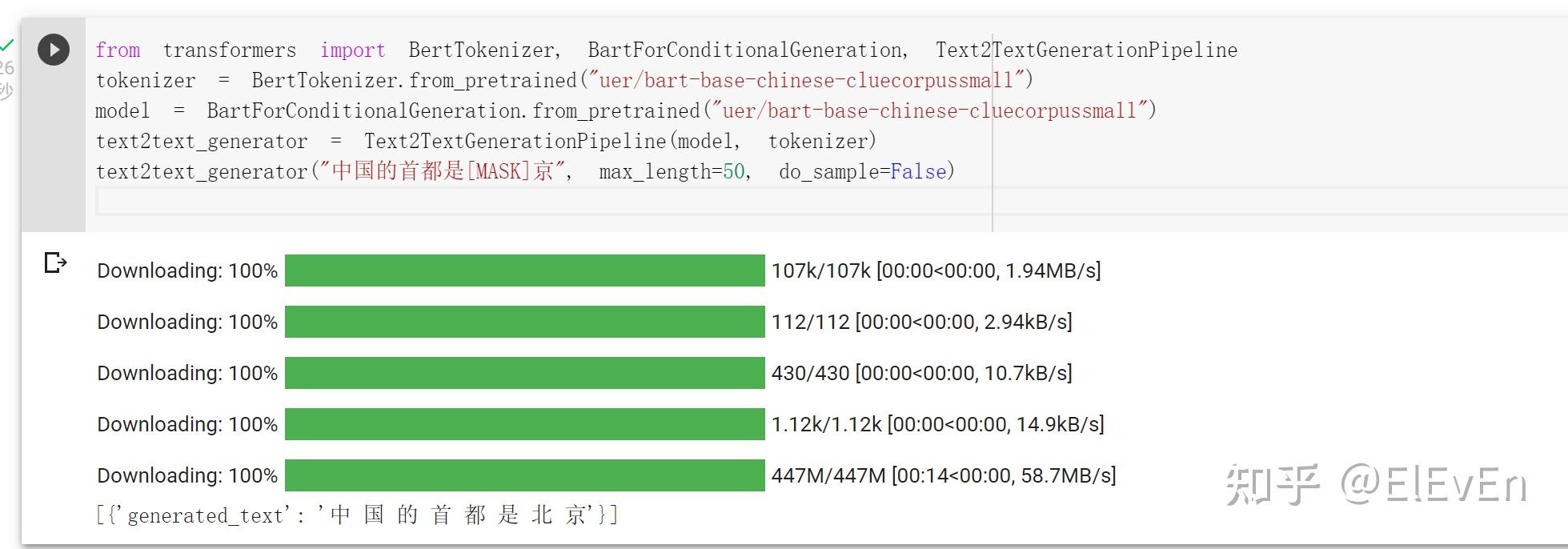Click the generated_text output result
Image resolution: width=1568 pixels, height=549 pixels.
click(357, 515)
